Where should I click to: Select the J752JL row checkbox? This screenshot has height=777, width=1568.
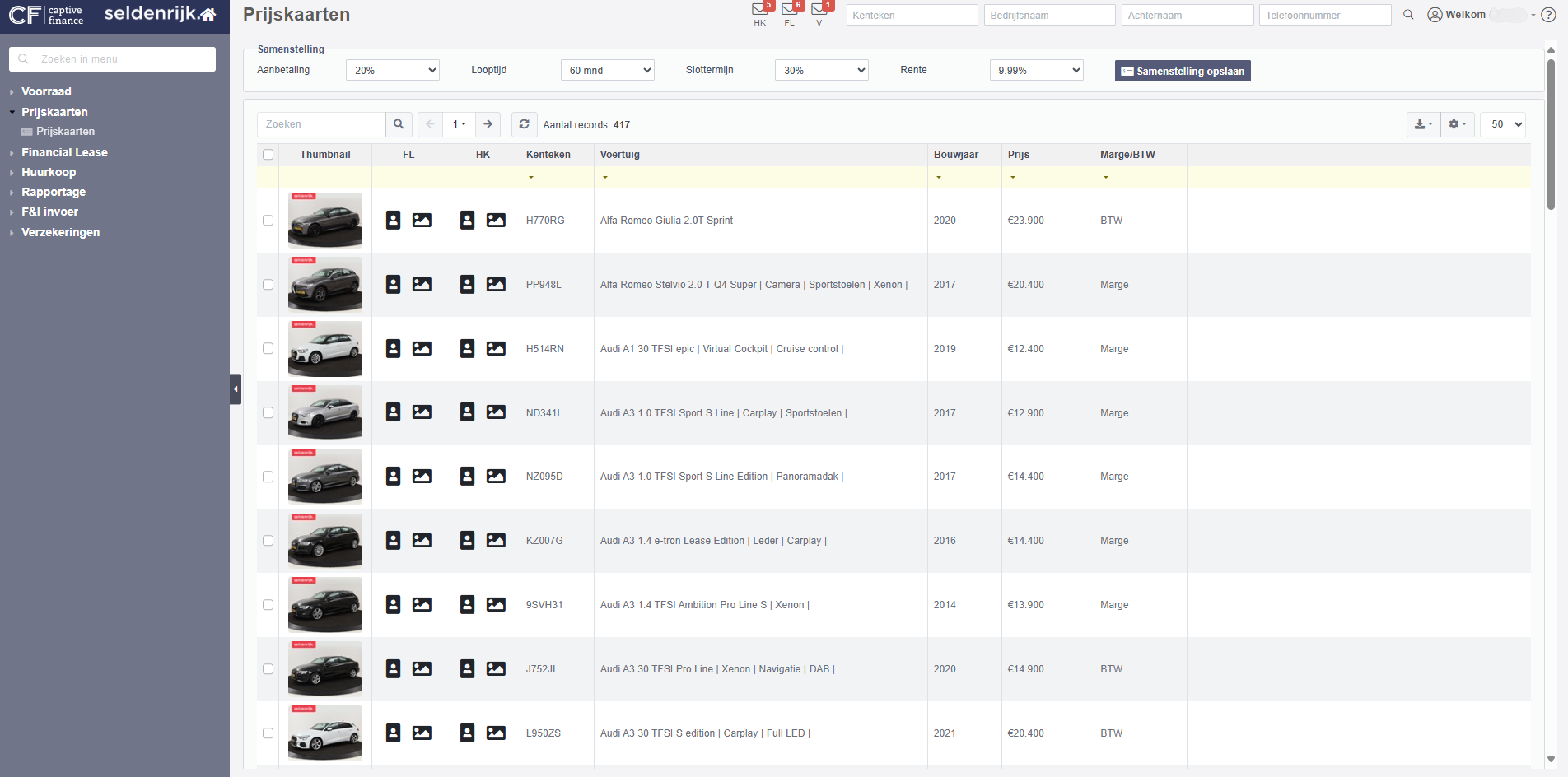coord(268,668)
